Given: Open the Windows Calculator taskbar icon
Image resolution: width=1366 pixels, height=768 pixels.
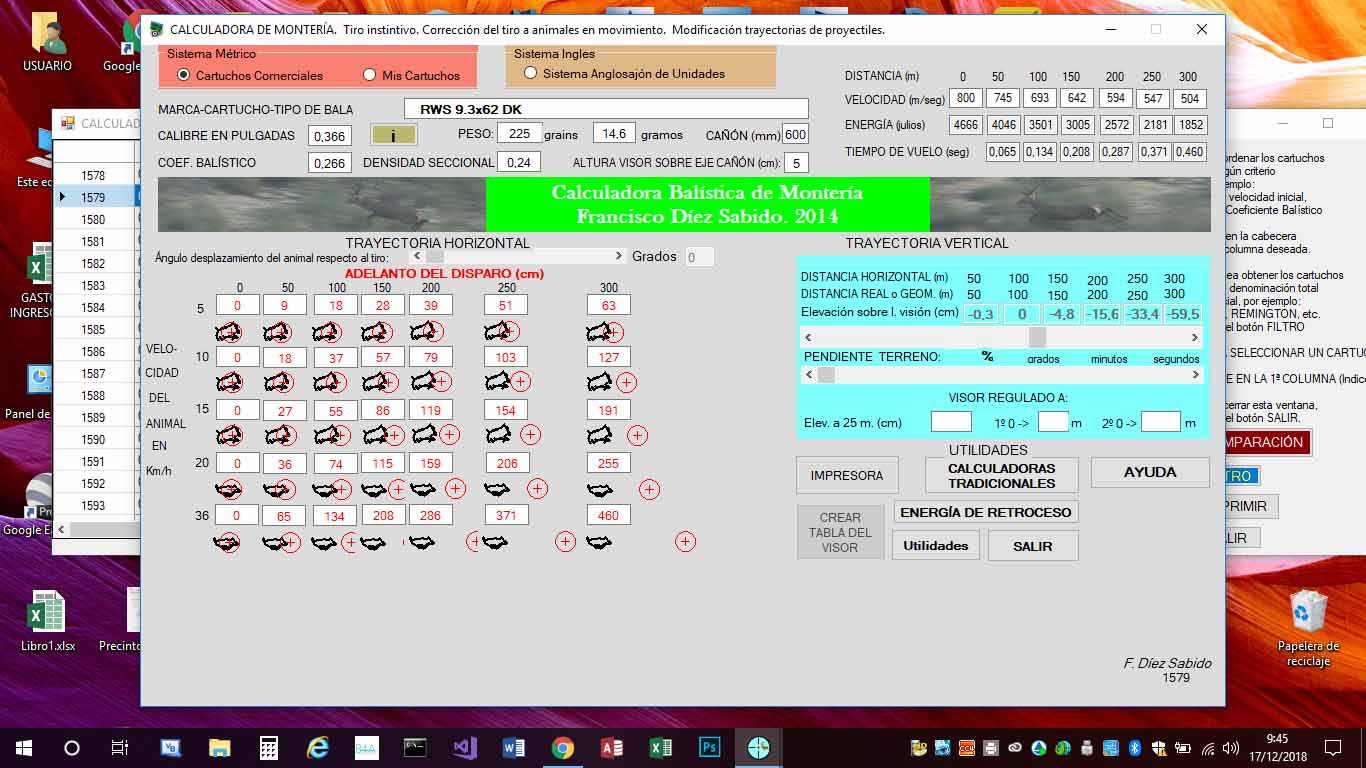Looking at the screenshot, I should coord(269,747).
